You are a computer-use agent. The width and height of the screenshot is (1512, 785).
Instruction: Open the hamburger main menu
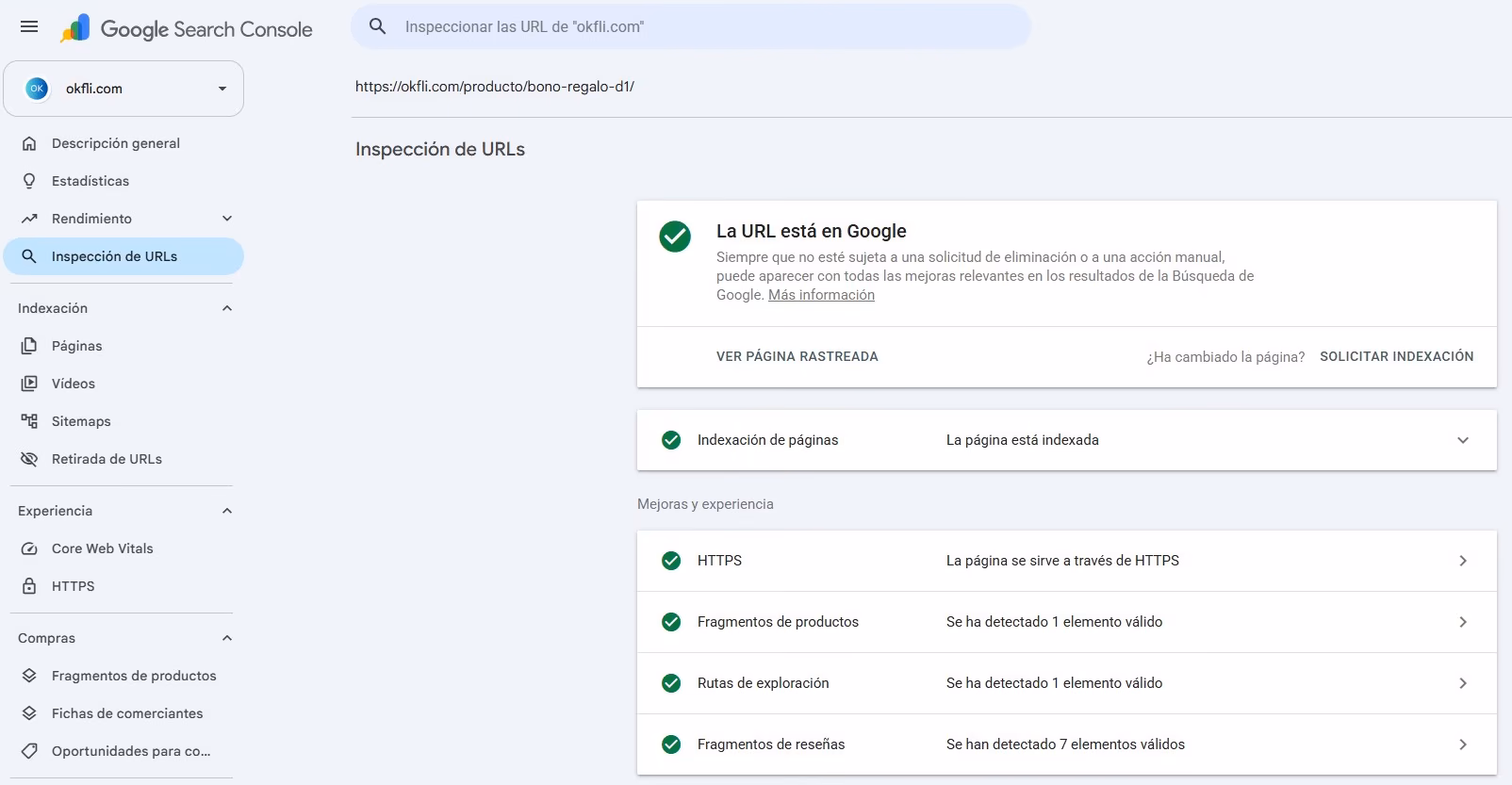click(29, 26)
